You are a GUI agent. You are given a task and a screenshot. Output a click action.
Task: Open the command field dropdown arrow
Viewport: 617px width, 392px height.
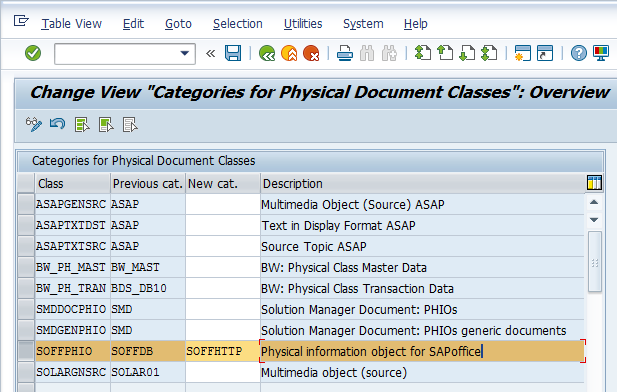185,53
